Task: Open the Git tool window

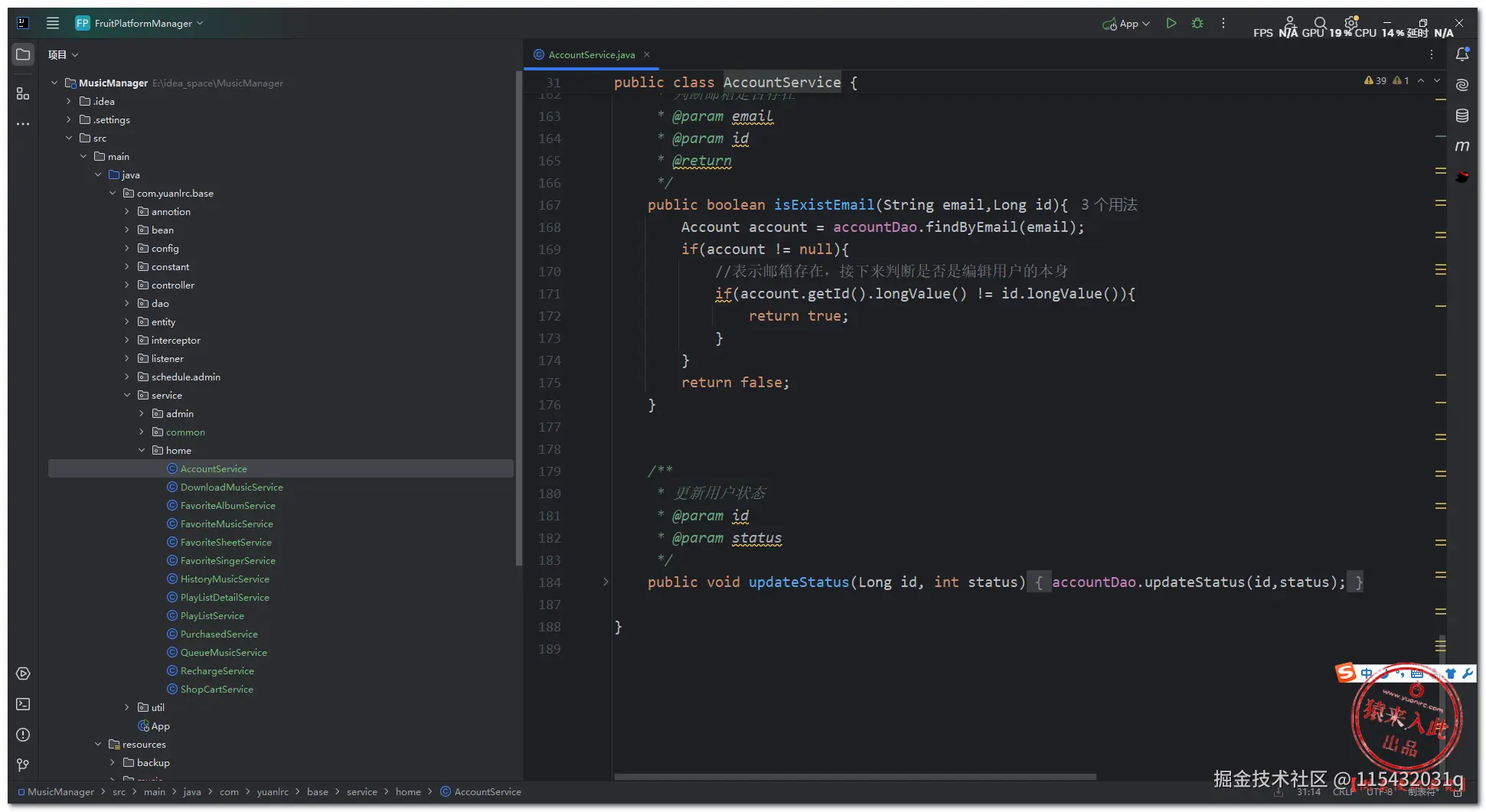Action: pyautogui.click(x=23, y=765)
